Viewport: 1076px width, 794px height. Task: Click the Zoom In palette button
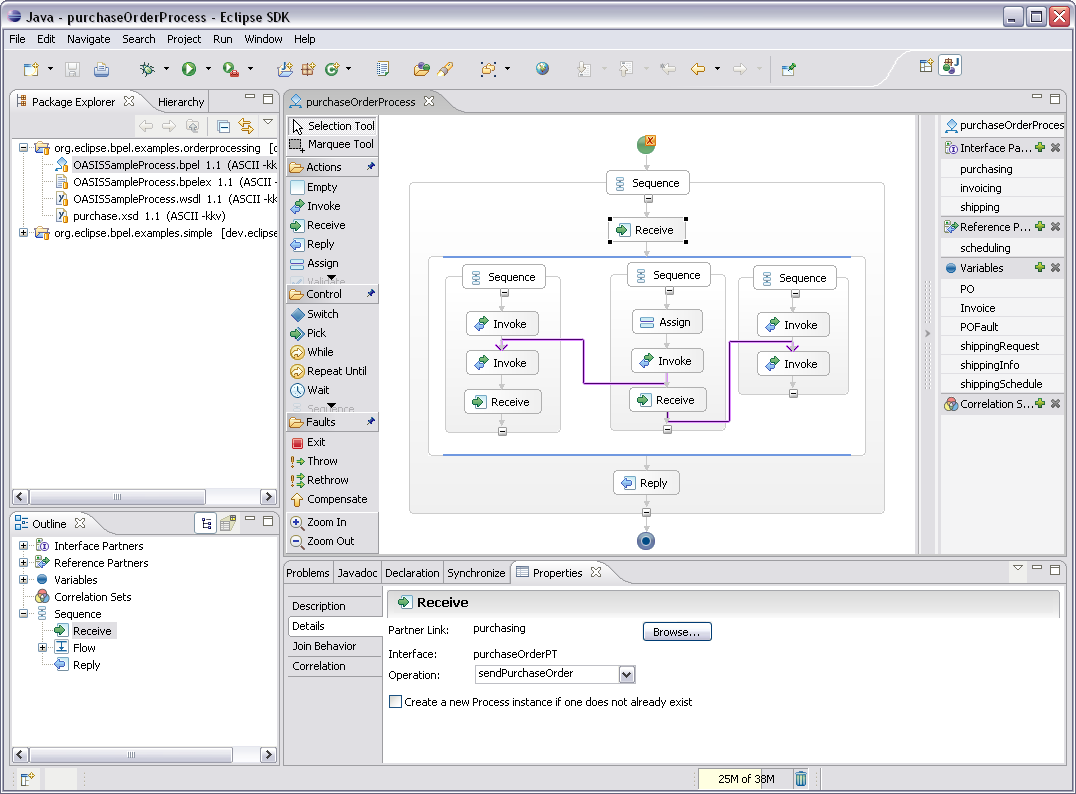[x=326, y=522]
